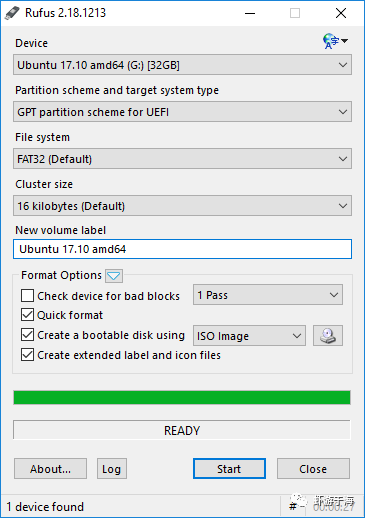Expand the Partition scheme dropdown

(x=182, y=112)
